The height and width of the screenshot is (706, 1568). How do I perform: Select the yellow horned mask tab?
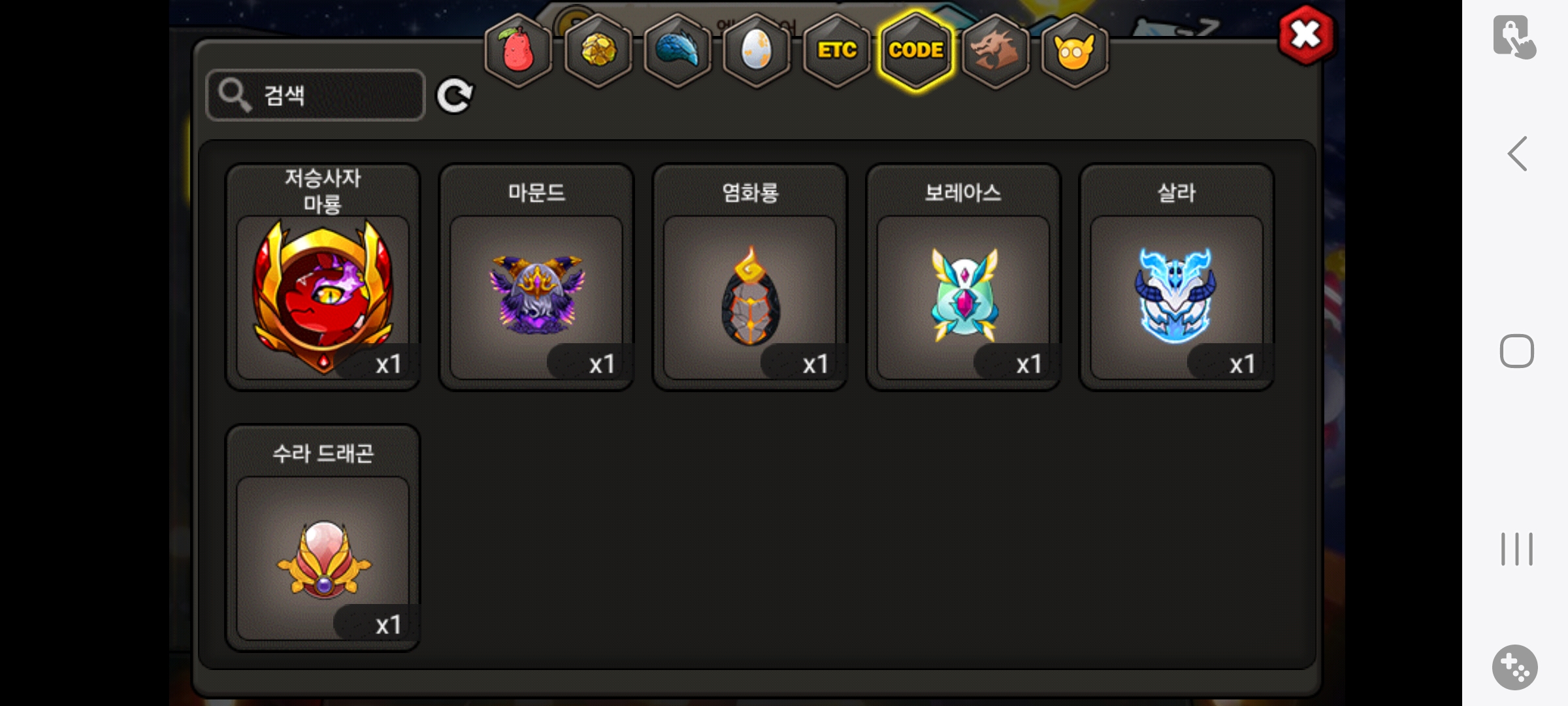click(x=1075, y=50)
